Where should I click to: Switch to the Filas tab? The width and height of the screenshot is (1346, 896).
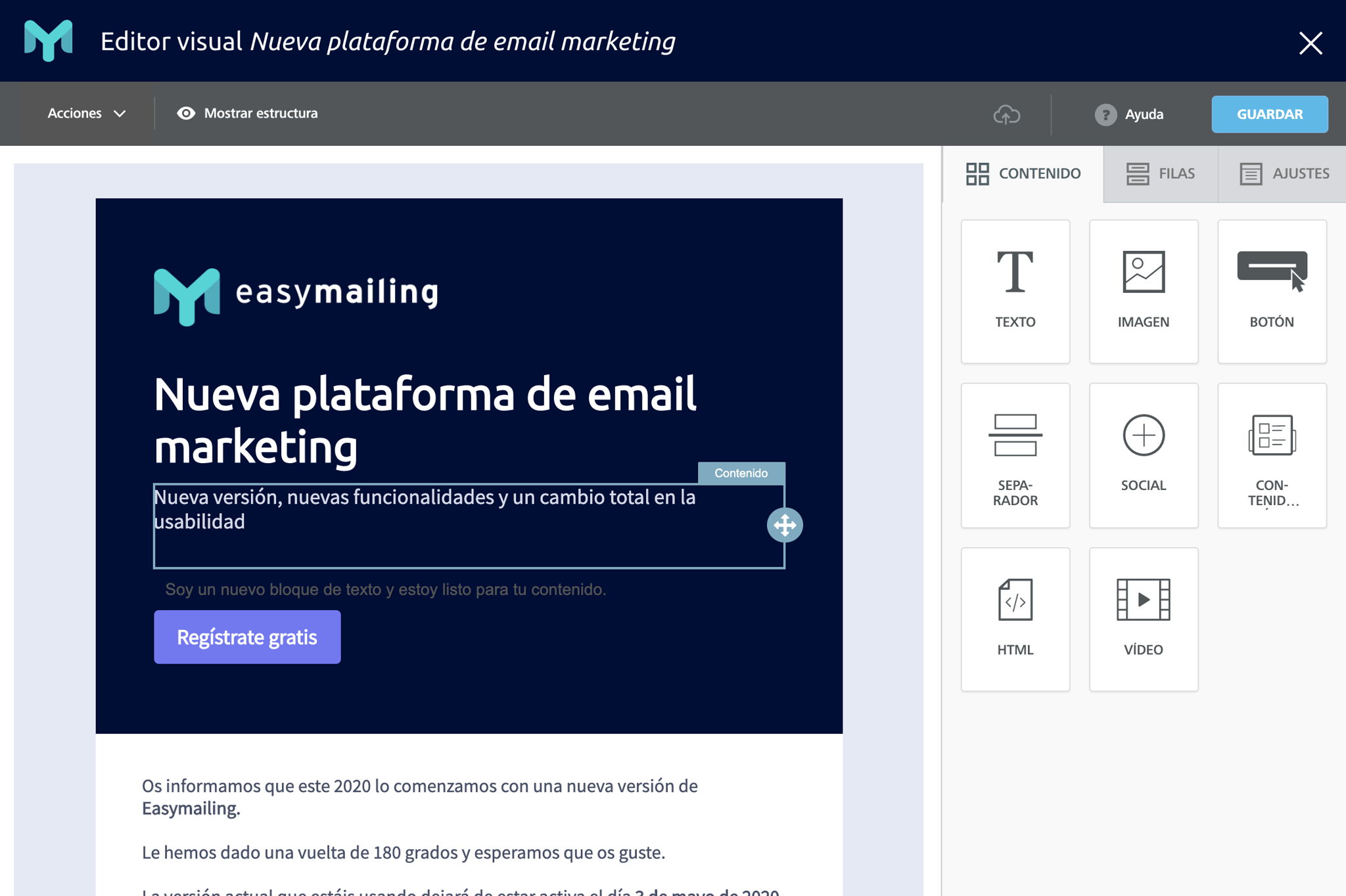point(1160,173)
